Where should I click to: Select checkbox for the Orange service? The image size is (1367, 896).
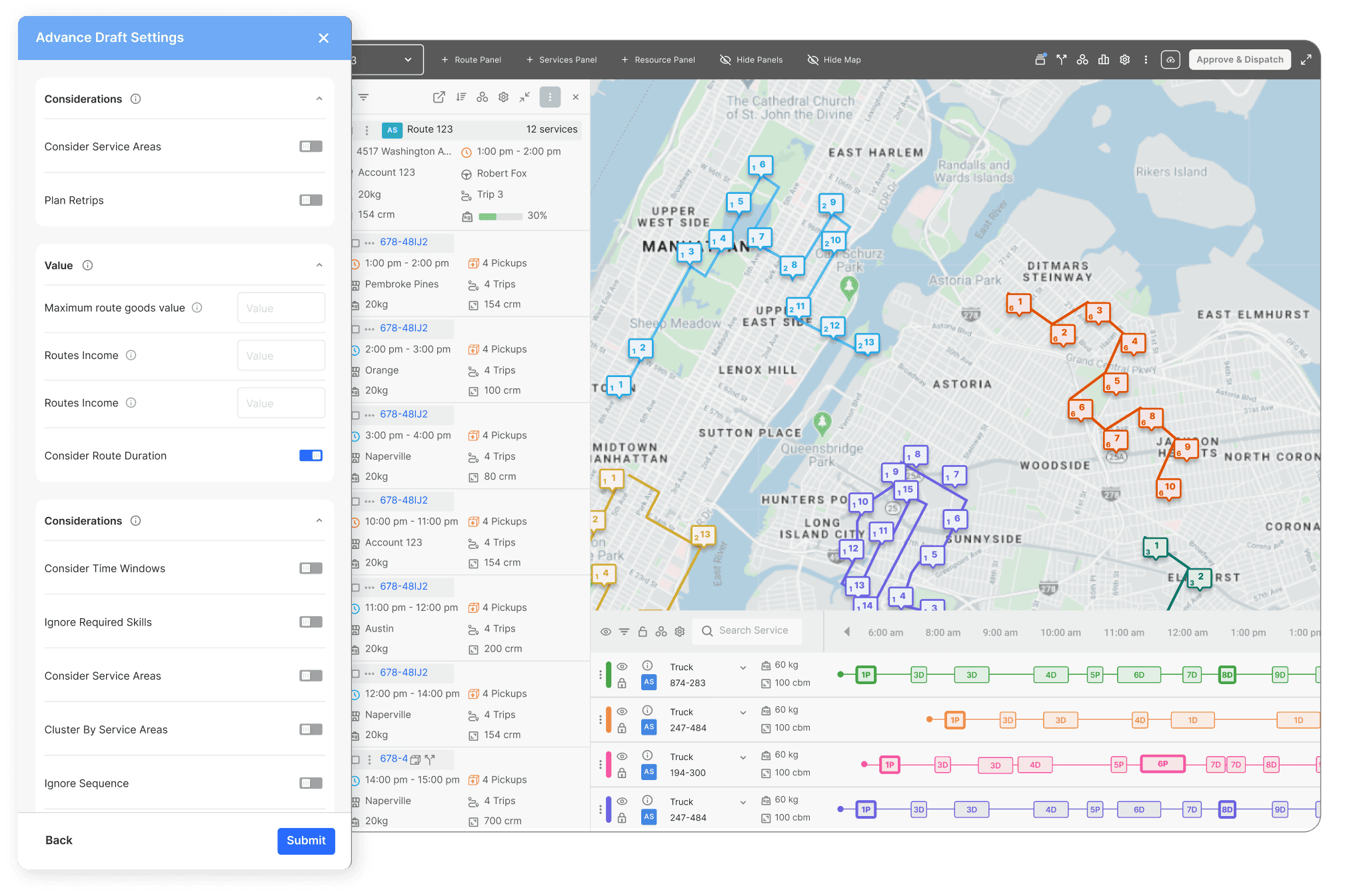coord(355,328)
